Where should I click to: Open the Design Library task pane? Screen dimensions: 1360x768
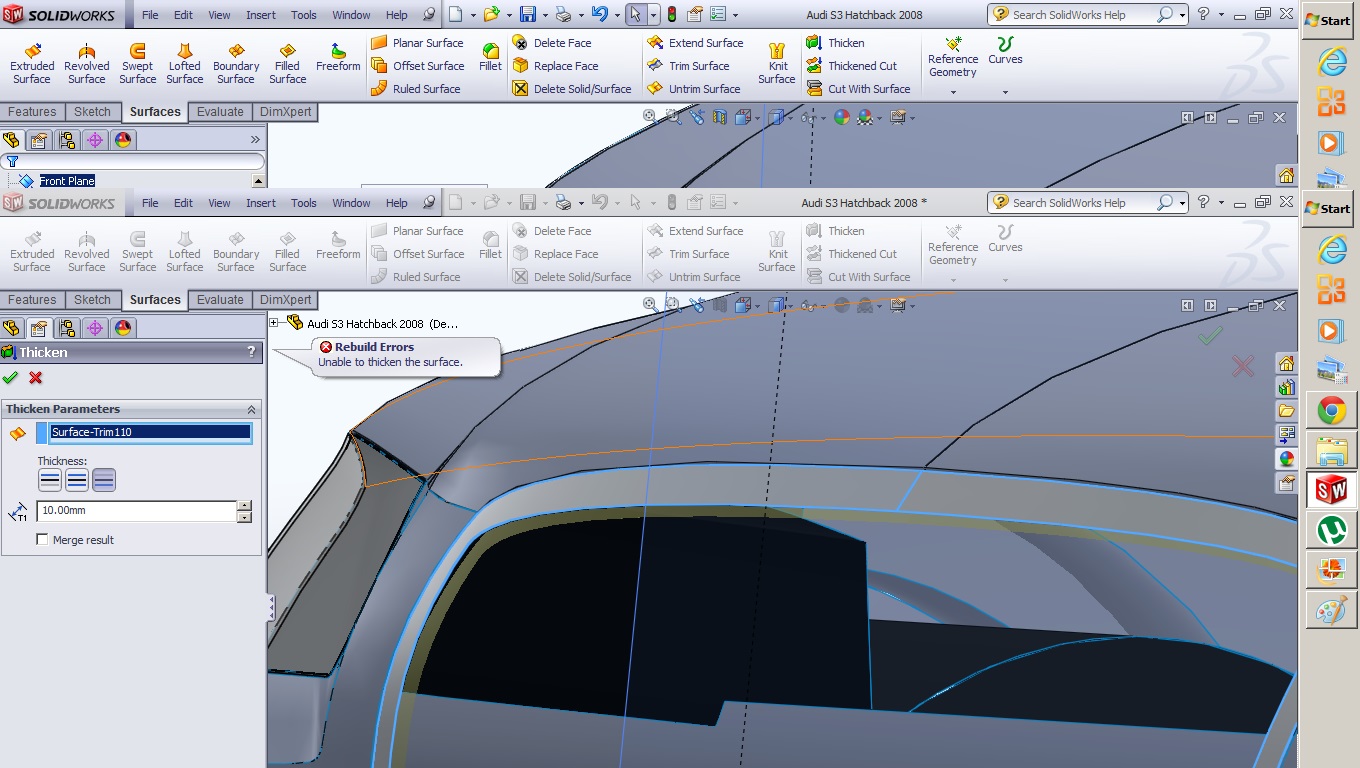[x=1287, y=387]
